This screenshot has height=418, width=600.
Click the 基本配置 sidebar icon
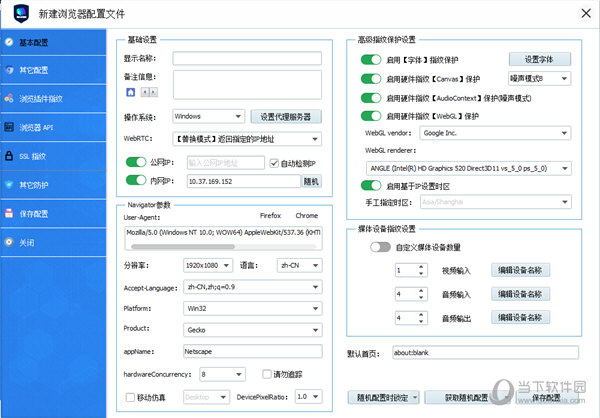[9, 43]
